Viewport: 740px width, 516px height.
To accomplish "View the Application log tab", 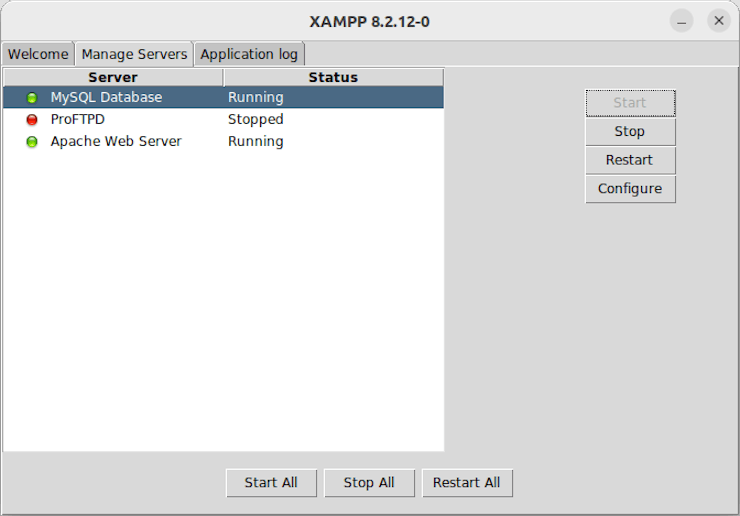I will click(249, 54).
